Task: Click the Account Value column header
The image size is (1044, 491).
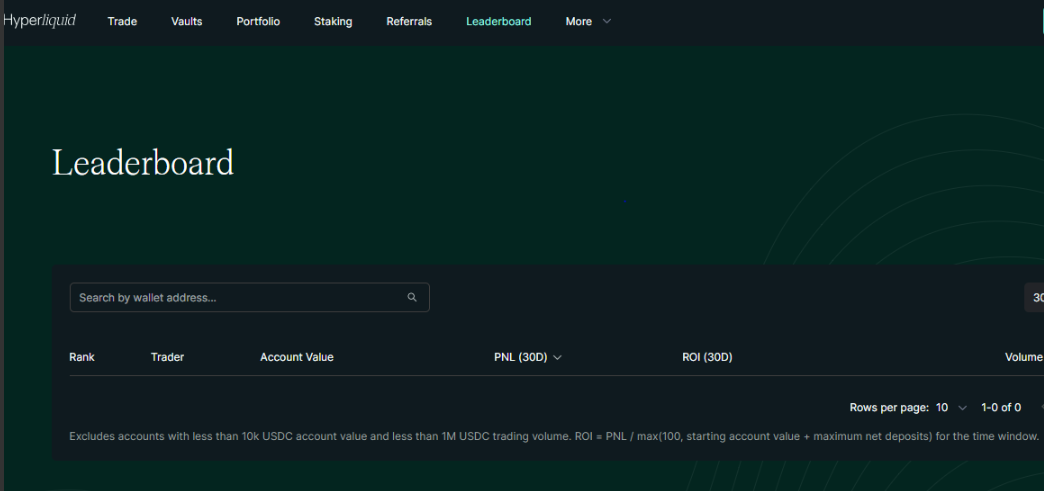Action: [296, 357]
